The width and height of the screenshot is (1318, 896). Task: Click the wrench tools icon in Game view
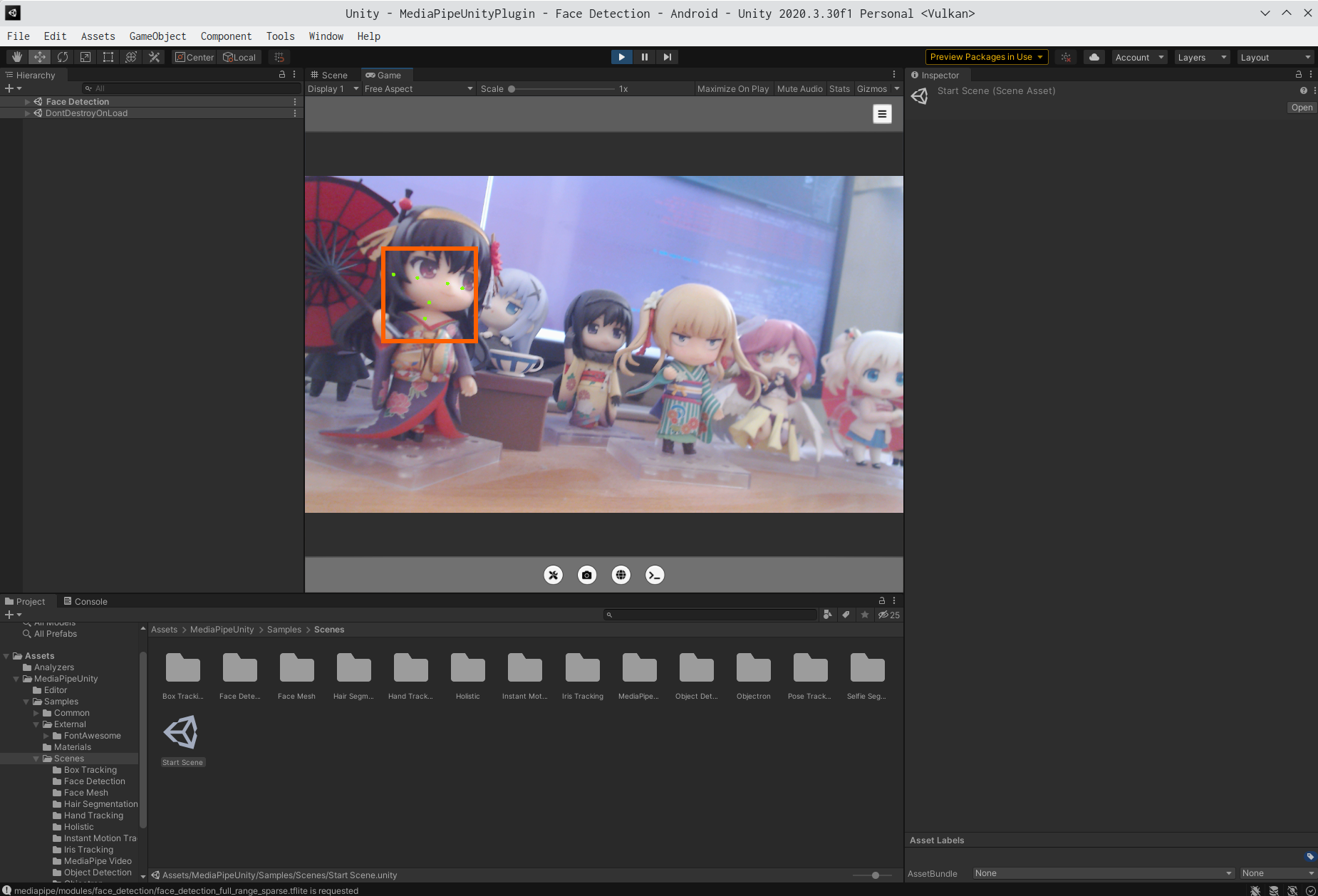click(x=553, y=575)
